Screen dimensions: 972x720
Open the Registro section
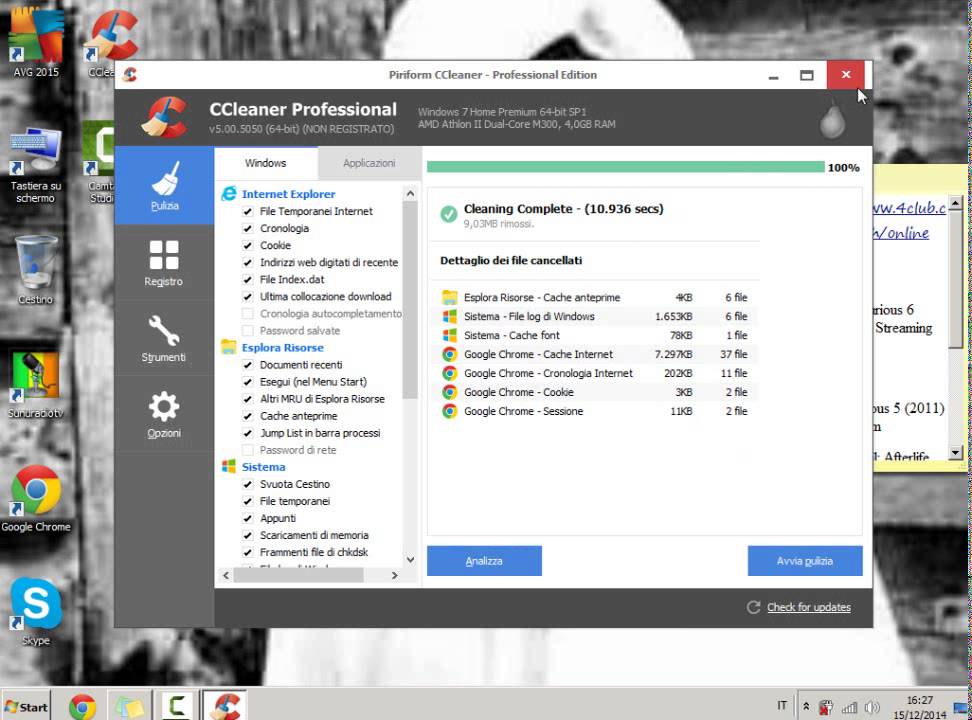point(164,263)
